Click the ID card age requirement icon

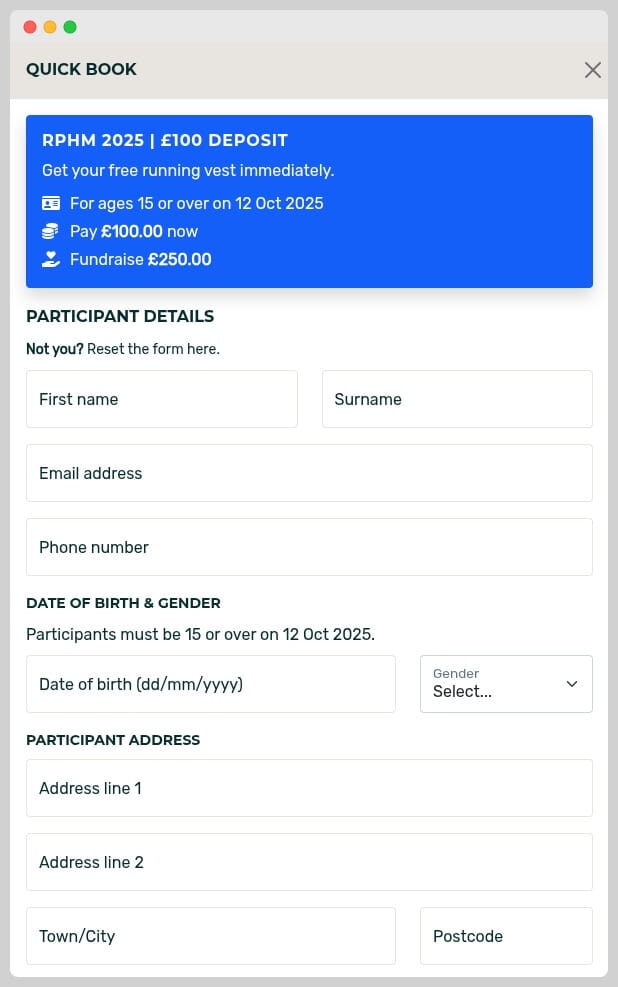pyautogui.click(x=51, y=203)
